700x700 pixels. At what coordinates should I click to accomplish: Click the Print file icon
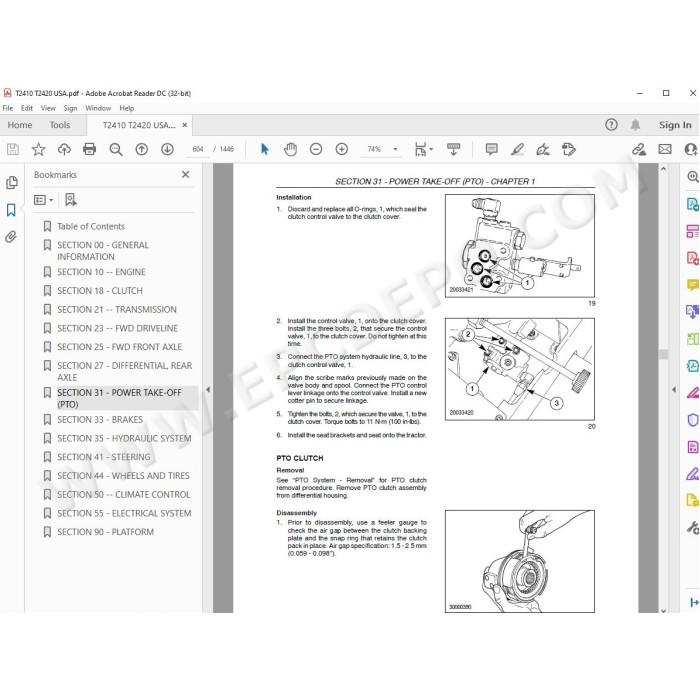coord(90,149)
